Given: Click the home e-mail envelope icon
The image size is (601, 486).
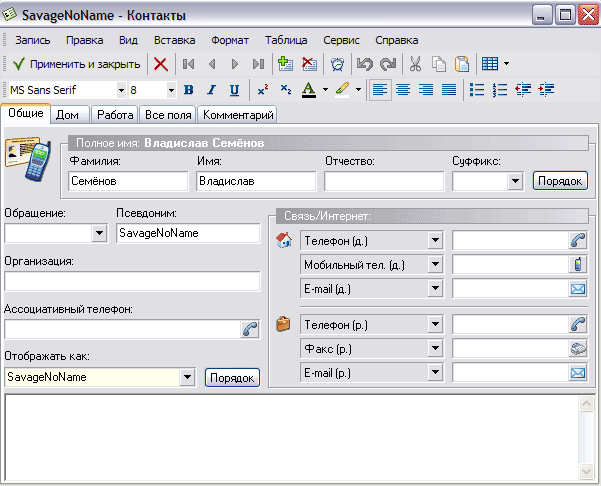Looking at the screenshot, I should click(578, 289).
